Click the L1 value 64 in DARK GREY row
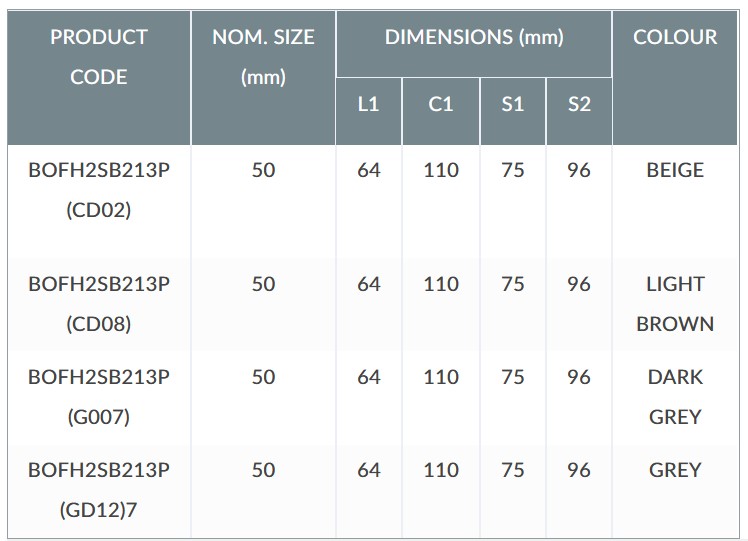Screen dimensions: 748x541 [x=369, y=377]
